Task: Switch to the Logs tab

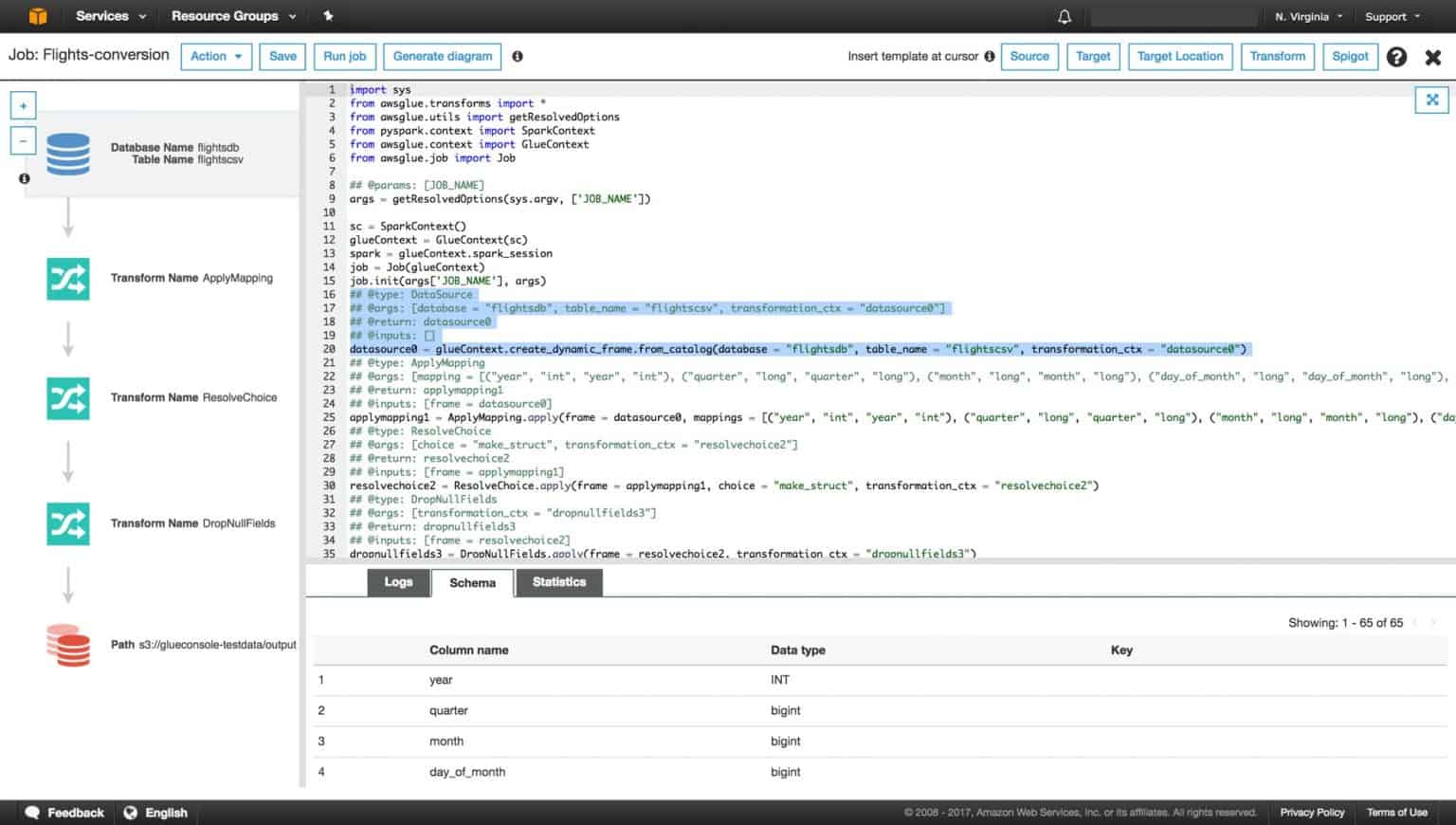Action: coord(399,582)
